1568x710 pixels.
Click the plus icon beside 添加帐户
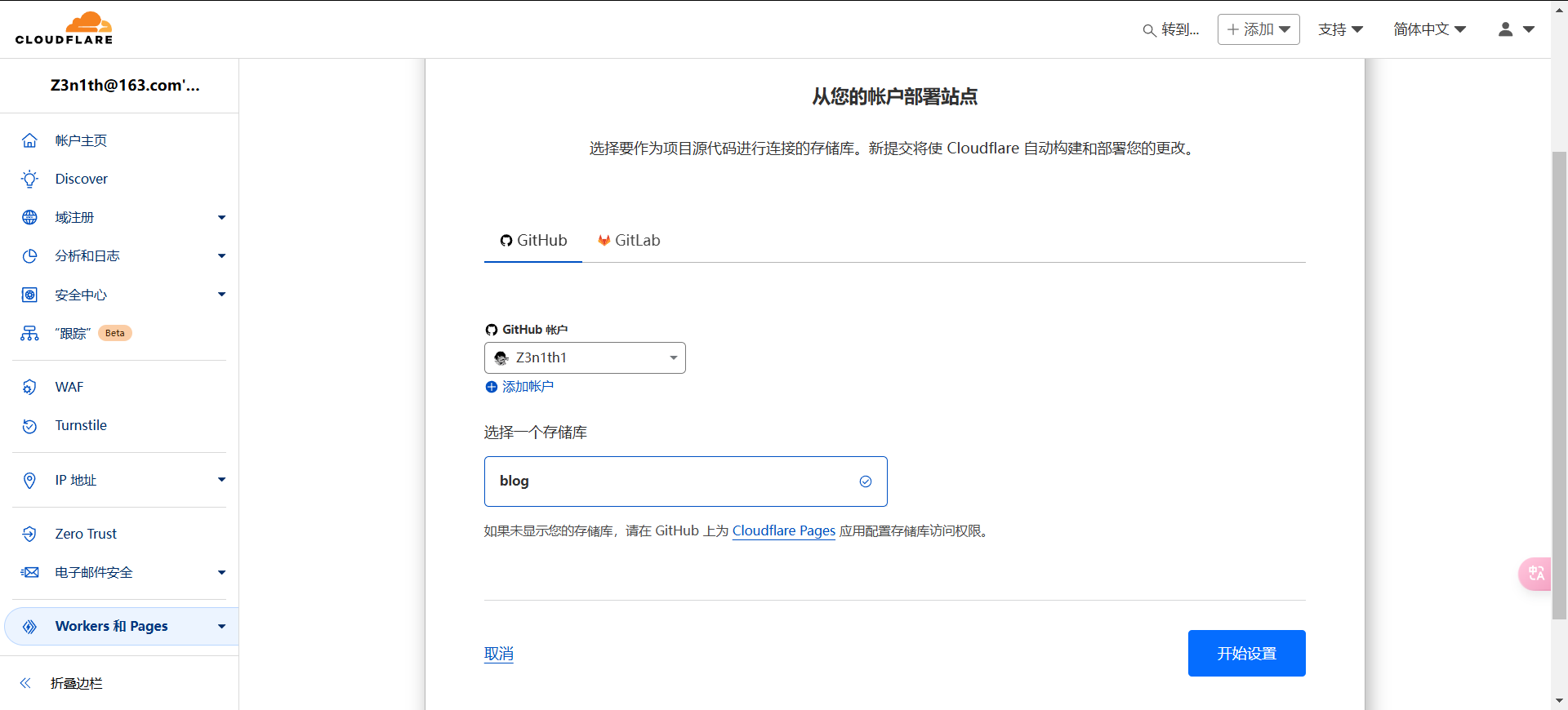[492, 387]
